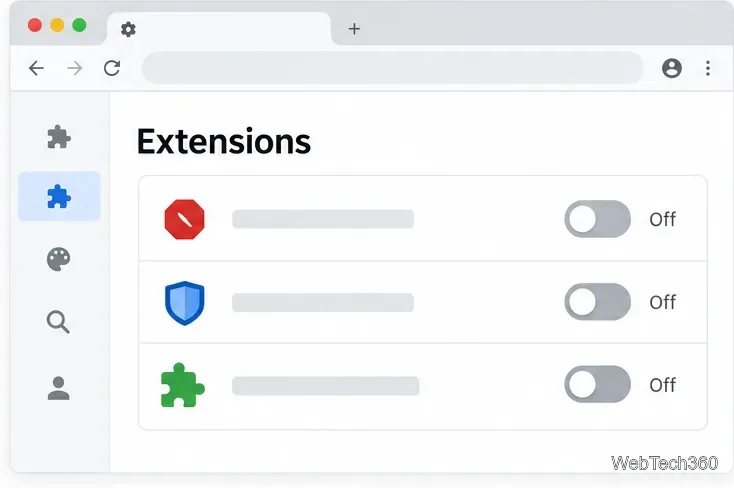
Task: Turn on the blue shield extension toggle
Action: (597, 302)
